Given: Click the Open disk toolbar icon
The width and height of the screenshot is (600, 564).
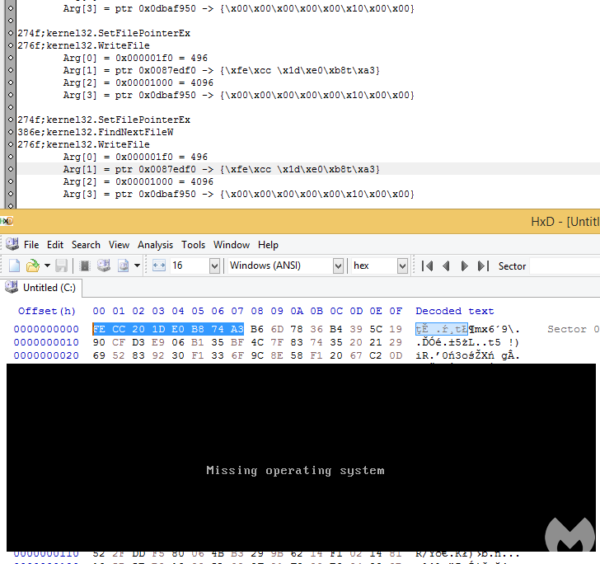Looking at the screenshot, I should (x=104, y=265).
